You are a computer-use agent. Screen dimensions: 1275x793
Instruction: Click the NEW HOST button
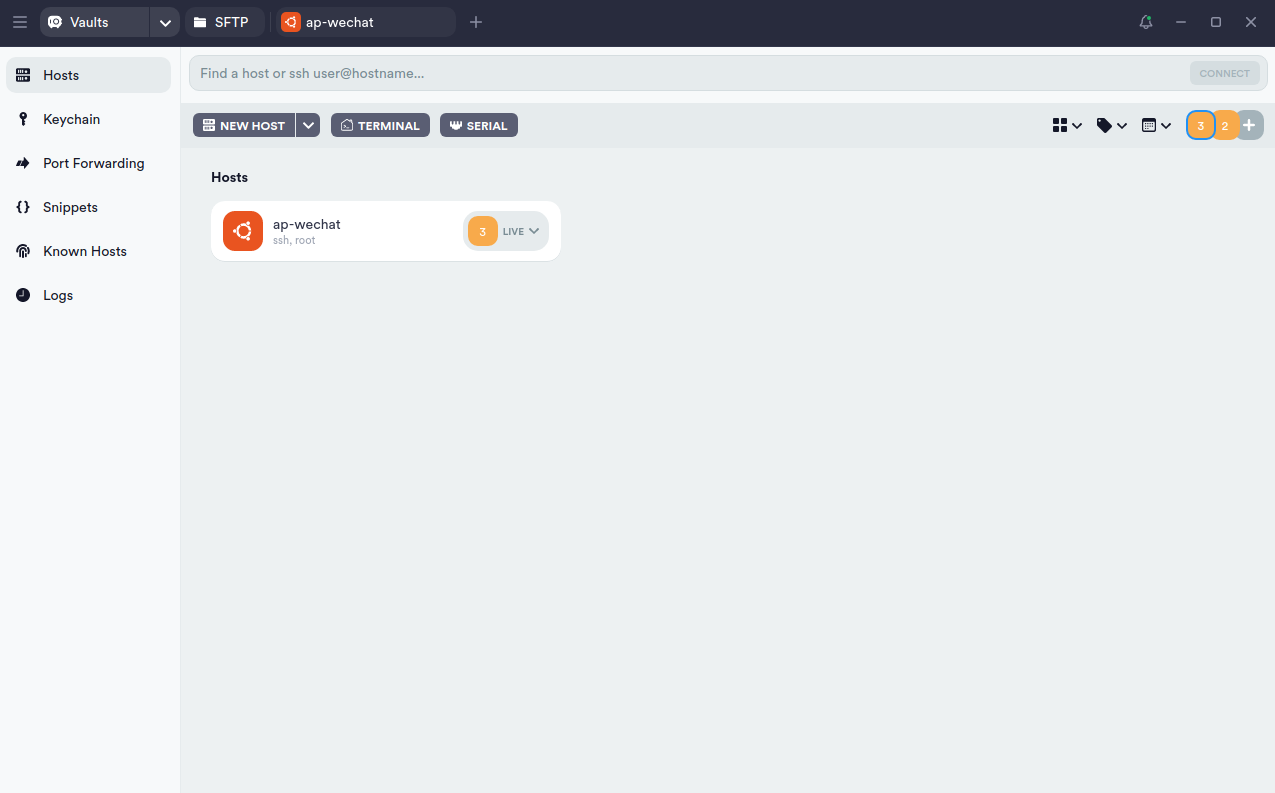tap(244, 125)
